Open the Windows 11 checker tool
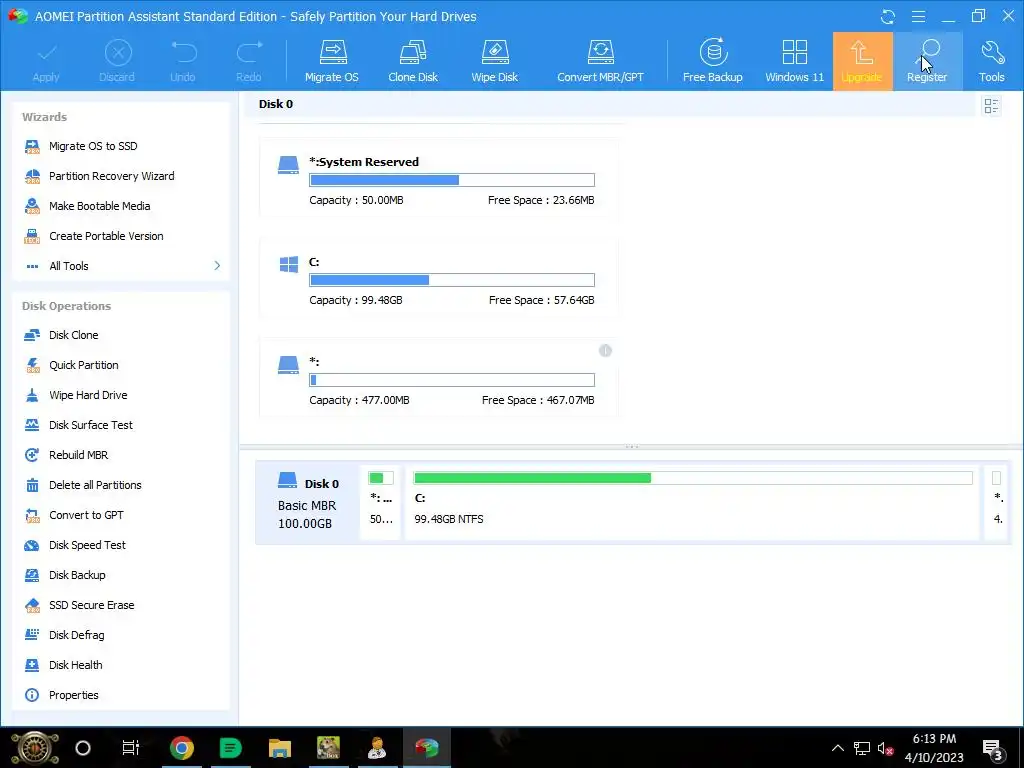1024x768 pixels. coord(794,61)
